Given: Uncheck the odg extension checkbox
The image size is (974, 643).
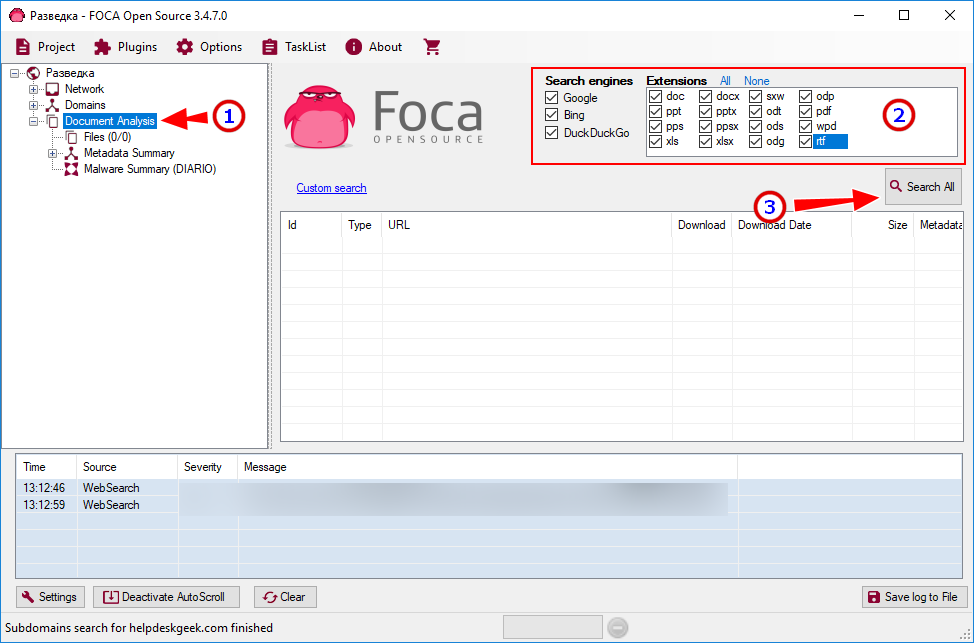Looking at the screenshot, I should (x=755, y=142).
